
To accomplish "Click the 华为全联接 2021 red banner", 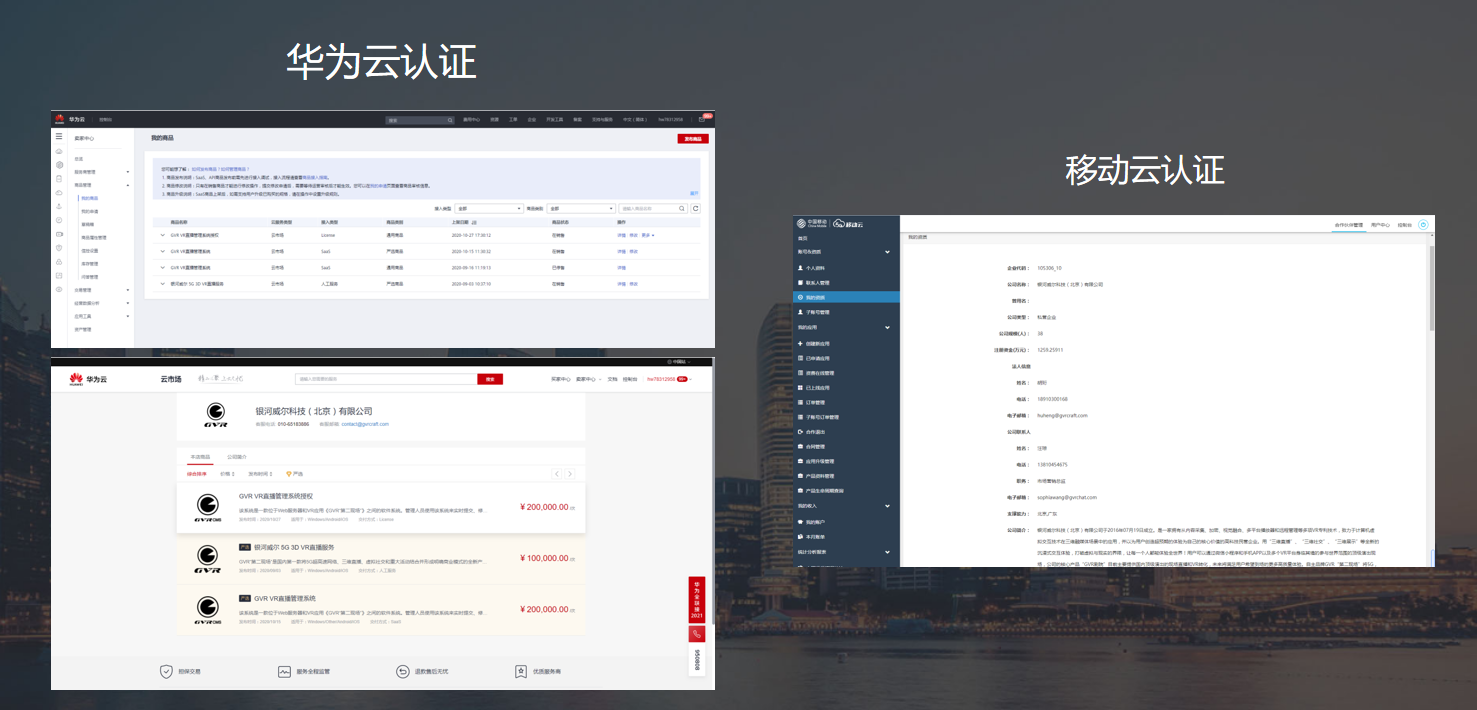I will tap(697, 599).
